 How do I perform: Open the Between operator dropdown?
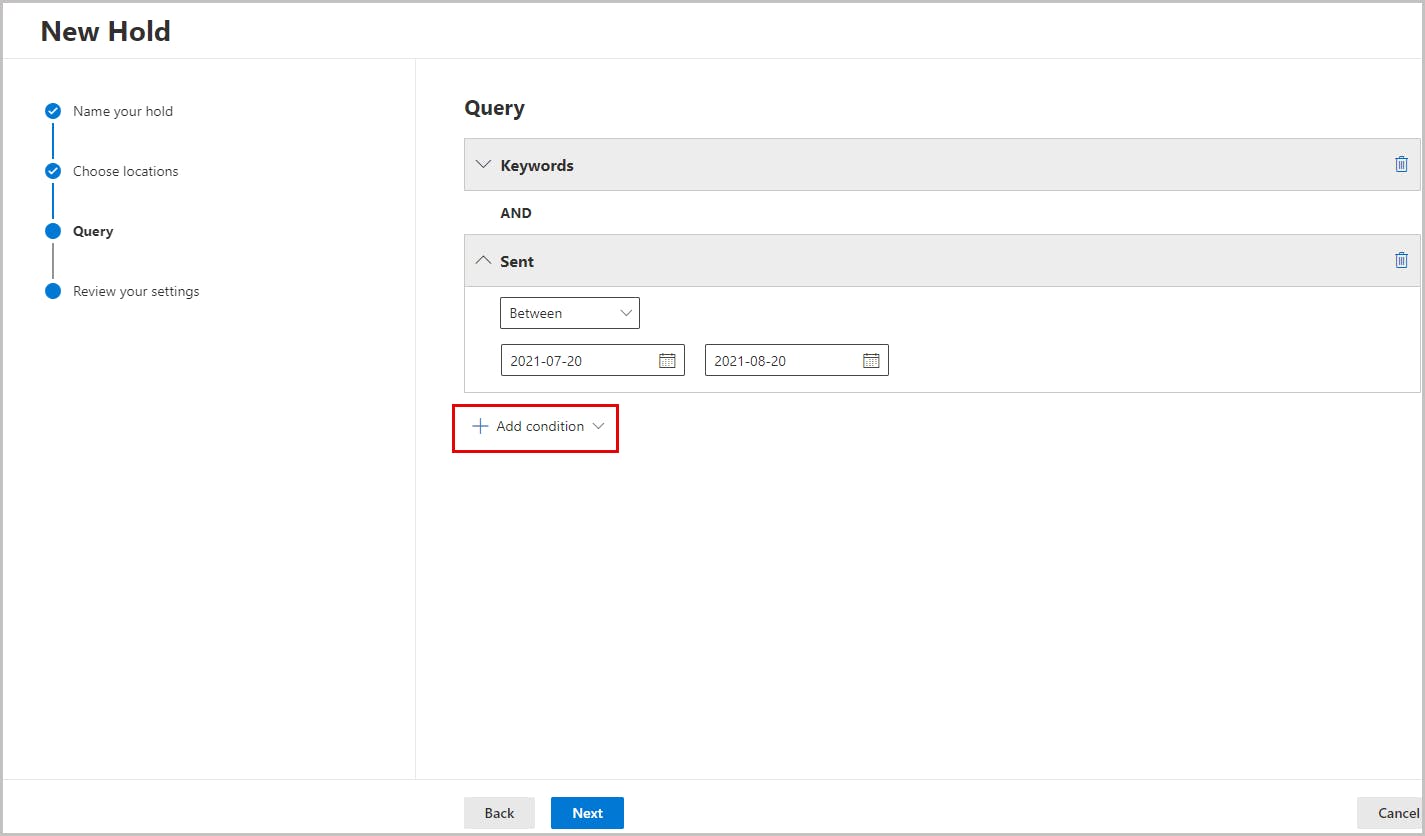570,313
